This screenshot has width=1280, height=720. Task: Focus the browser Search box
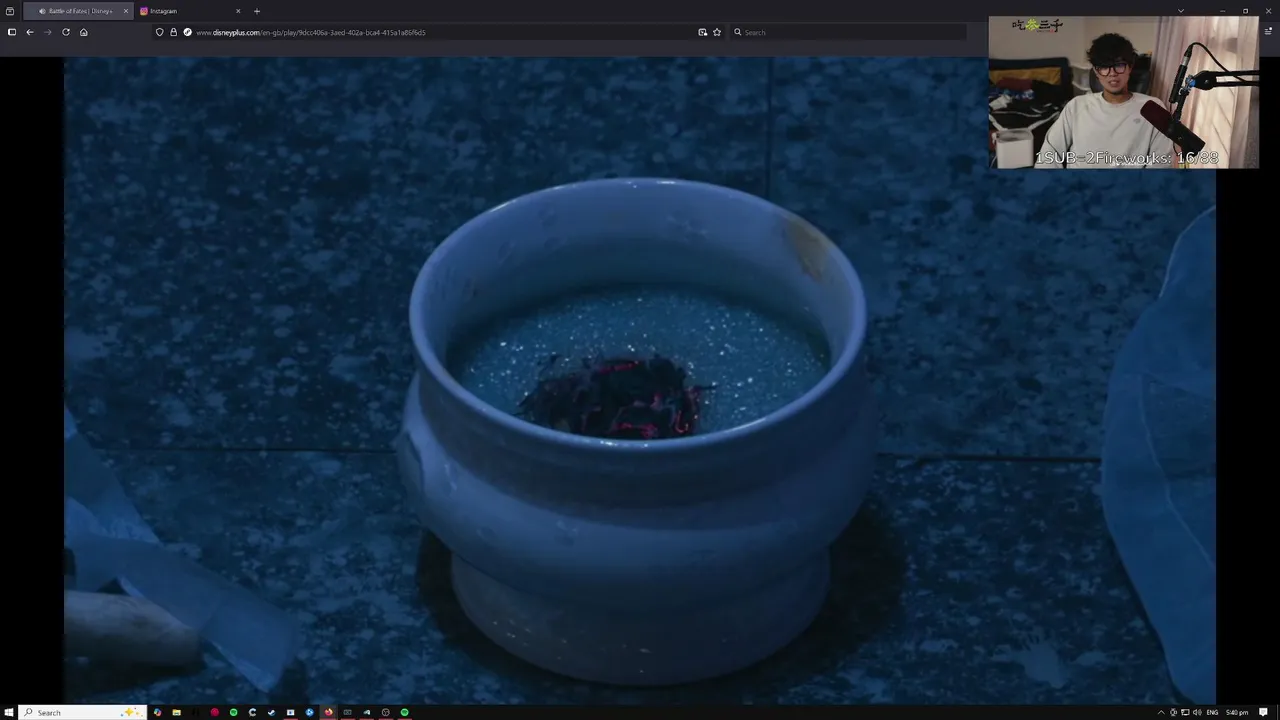point(850,32)
